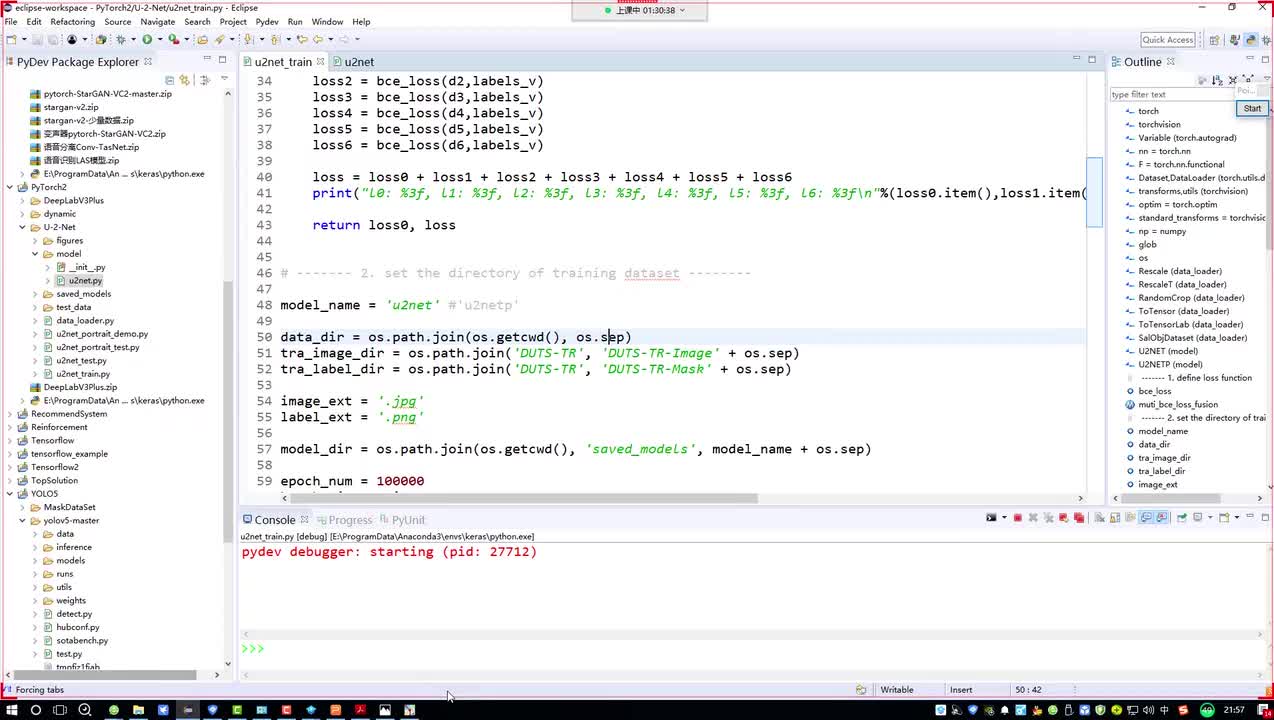Toggle Link with Editor in Package Explorer
The height and width of the screenshot is (720, 1274).
point(184,79)
